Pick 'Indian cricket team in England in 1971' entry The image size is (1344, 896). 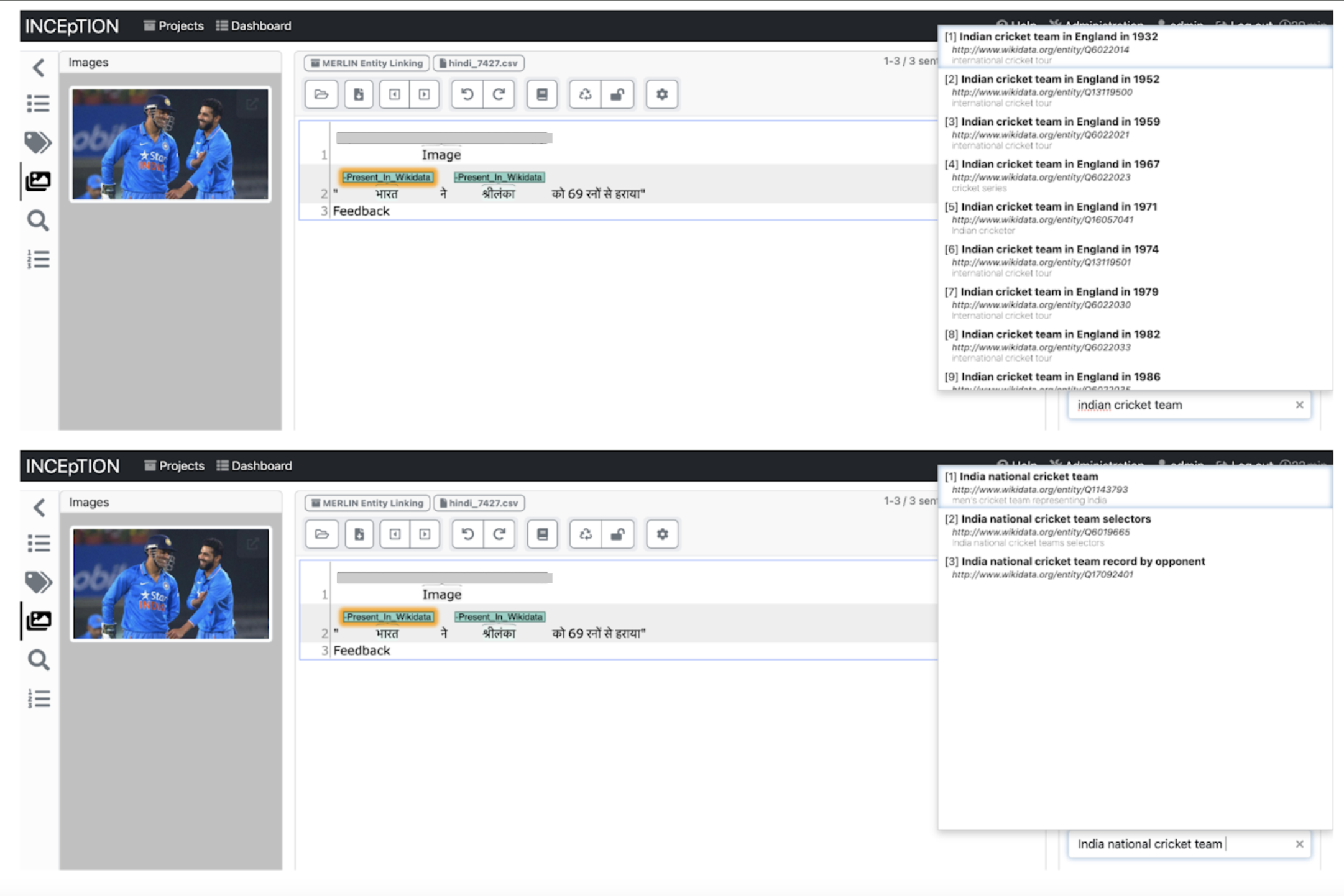pyautogui.click(x=1059, y=207)
